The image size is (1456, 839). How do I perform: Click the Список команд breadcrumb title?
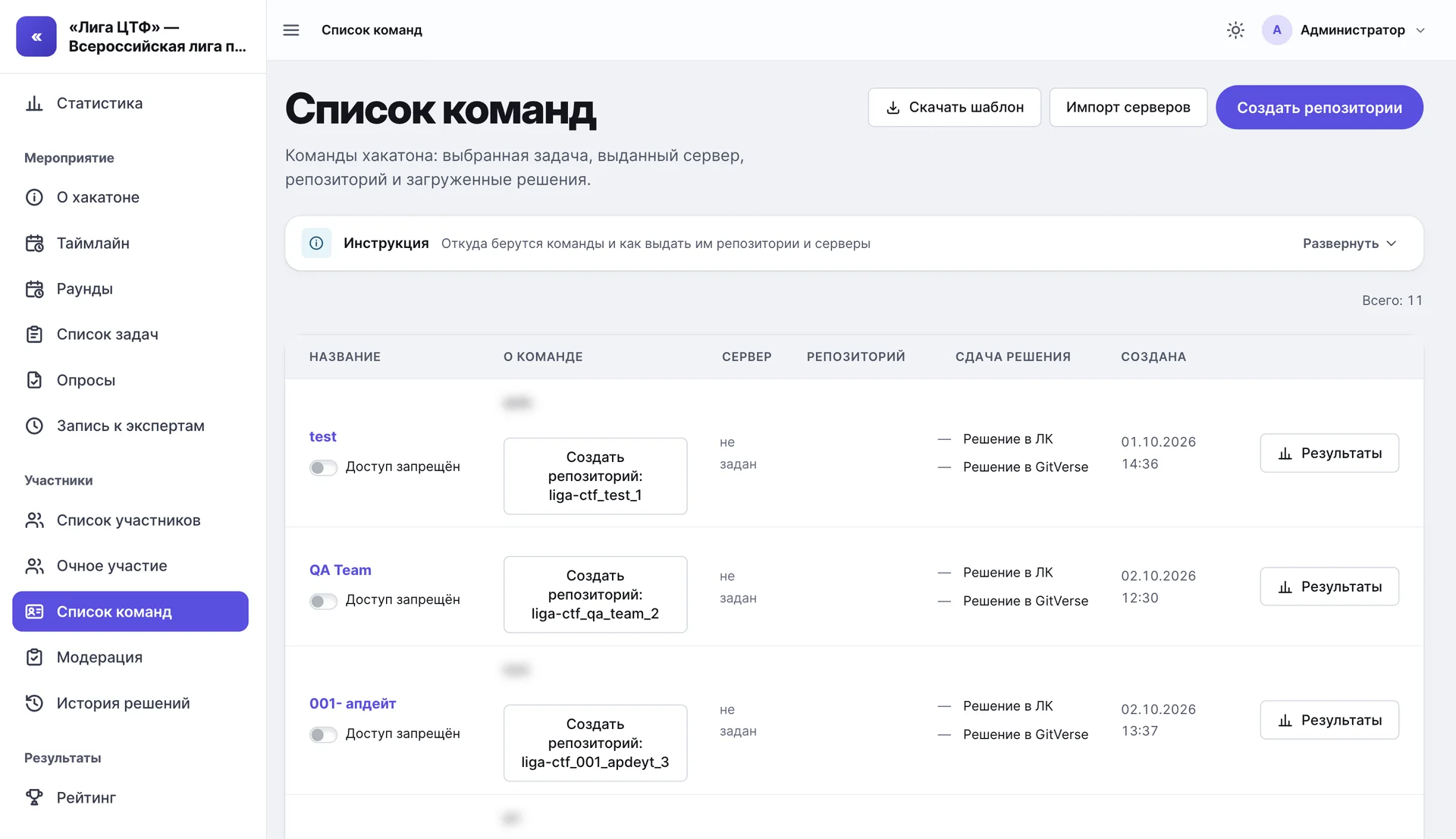click(372, 30)
